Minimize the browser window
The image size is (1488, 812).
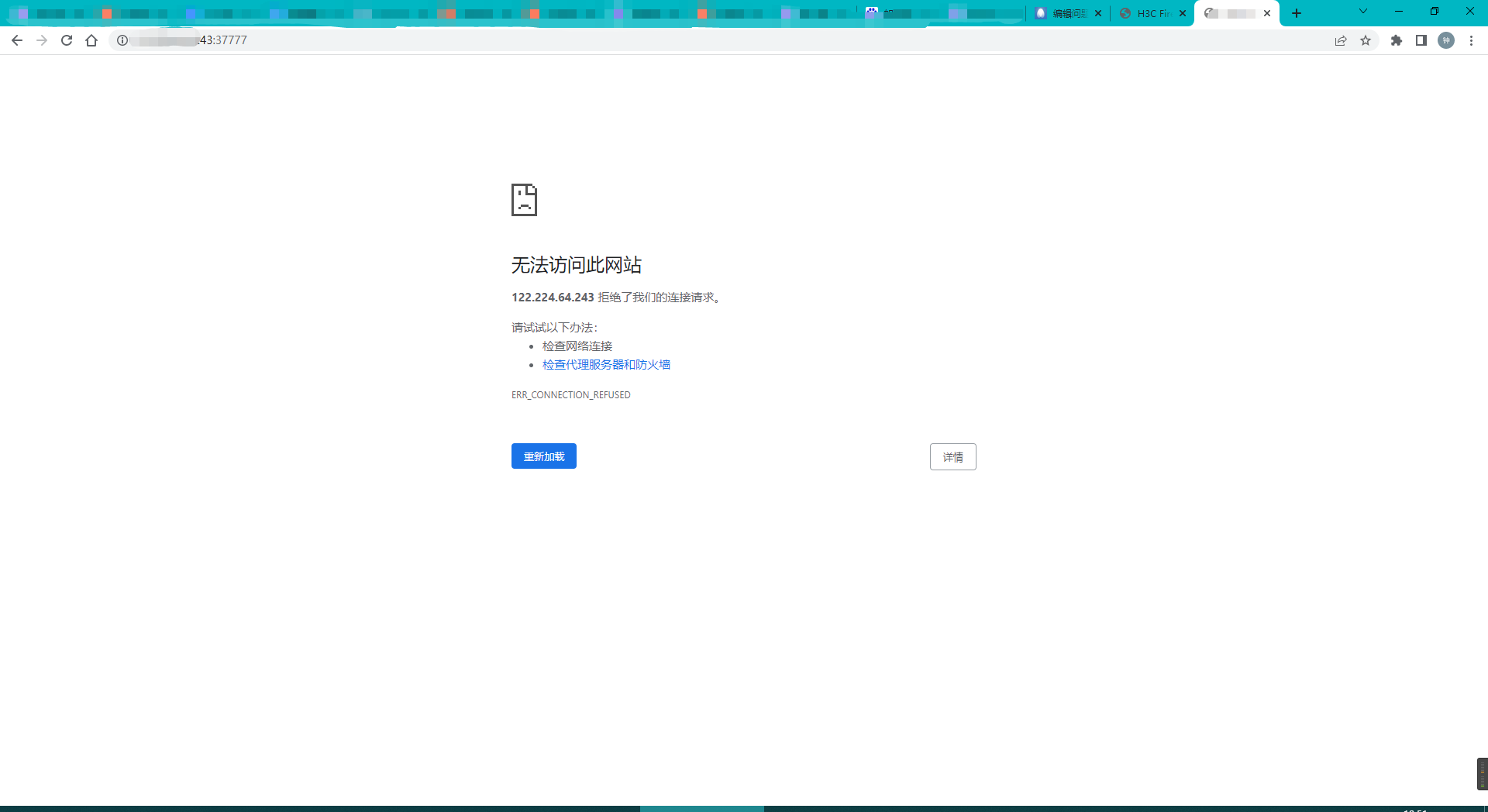(1399, 12)
